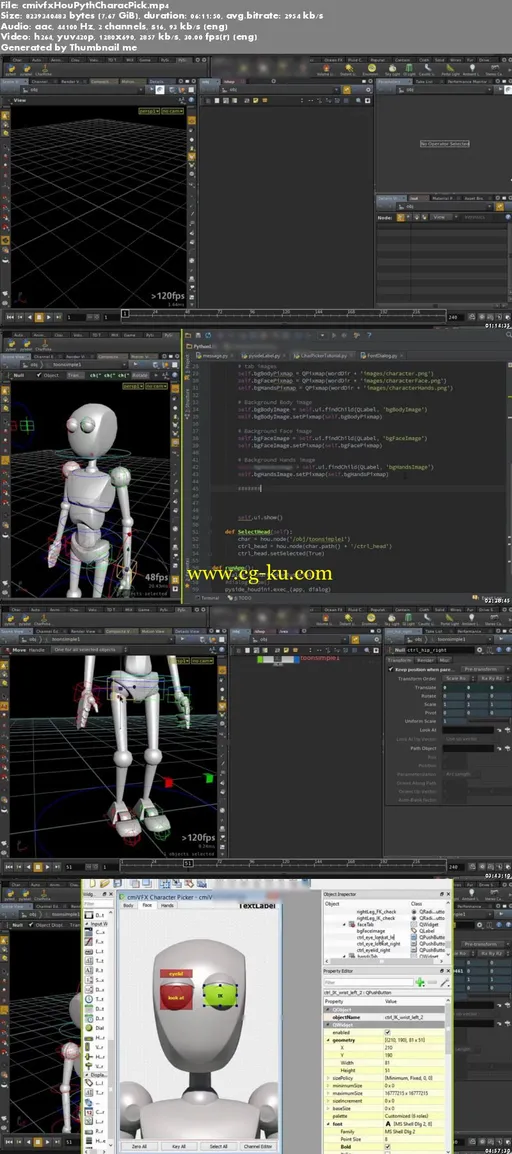Select rightLeg_FK_check row in Object Inspector
This screenshot has width=512, height=1154.
(x=376, y=911)
